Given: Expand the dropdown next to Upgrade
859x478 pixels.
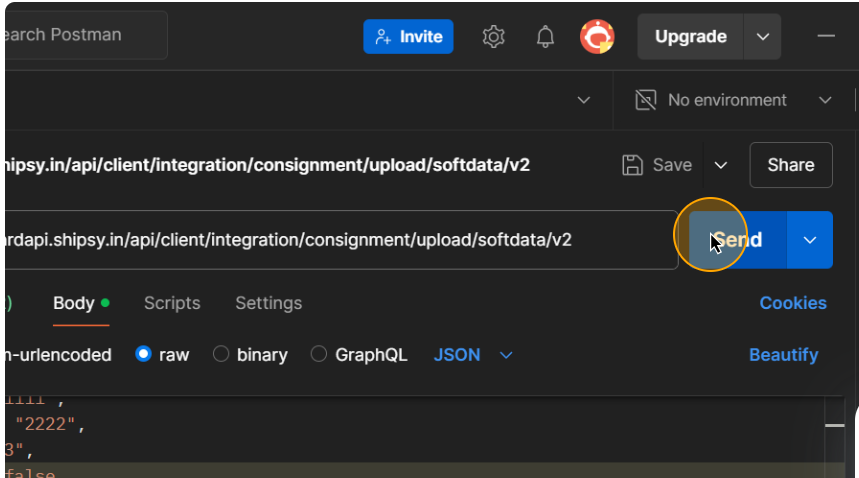Looking at the screenshot, I should [x=763, y=37].
